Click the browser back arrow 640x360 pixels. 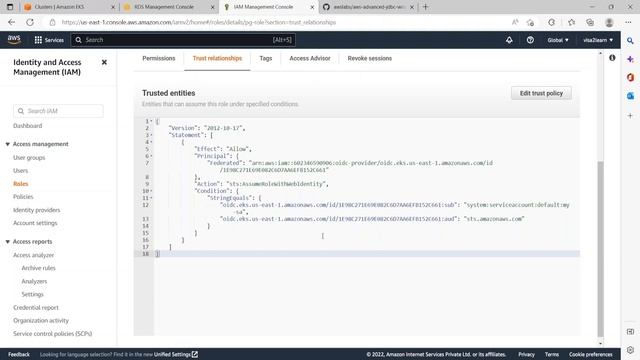tap(11, 22)
